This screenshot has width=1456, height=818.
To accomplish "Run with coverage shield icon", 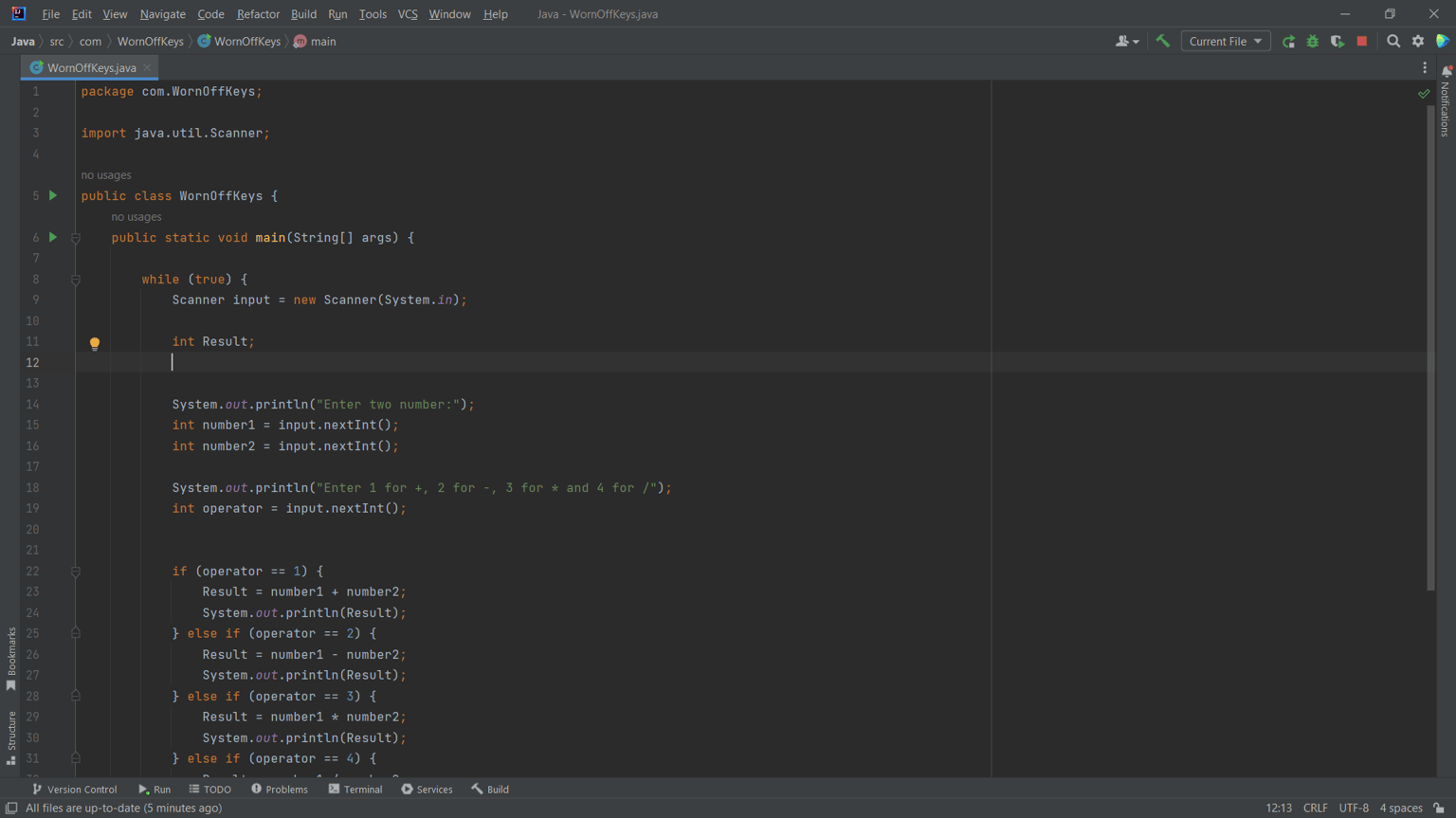I will click(1338, 41).
